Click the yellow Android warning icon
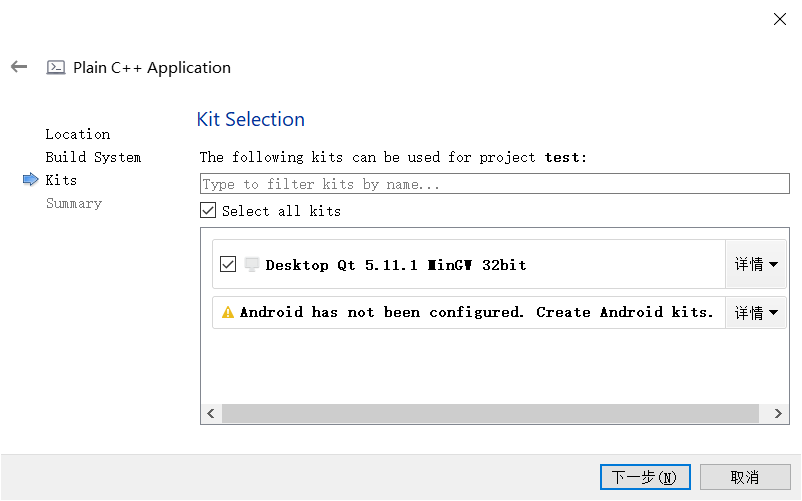 point(228,312)
